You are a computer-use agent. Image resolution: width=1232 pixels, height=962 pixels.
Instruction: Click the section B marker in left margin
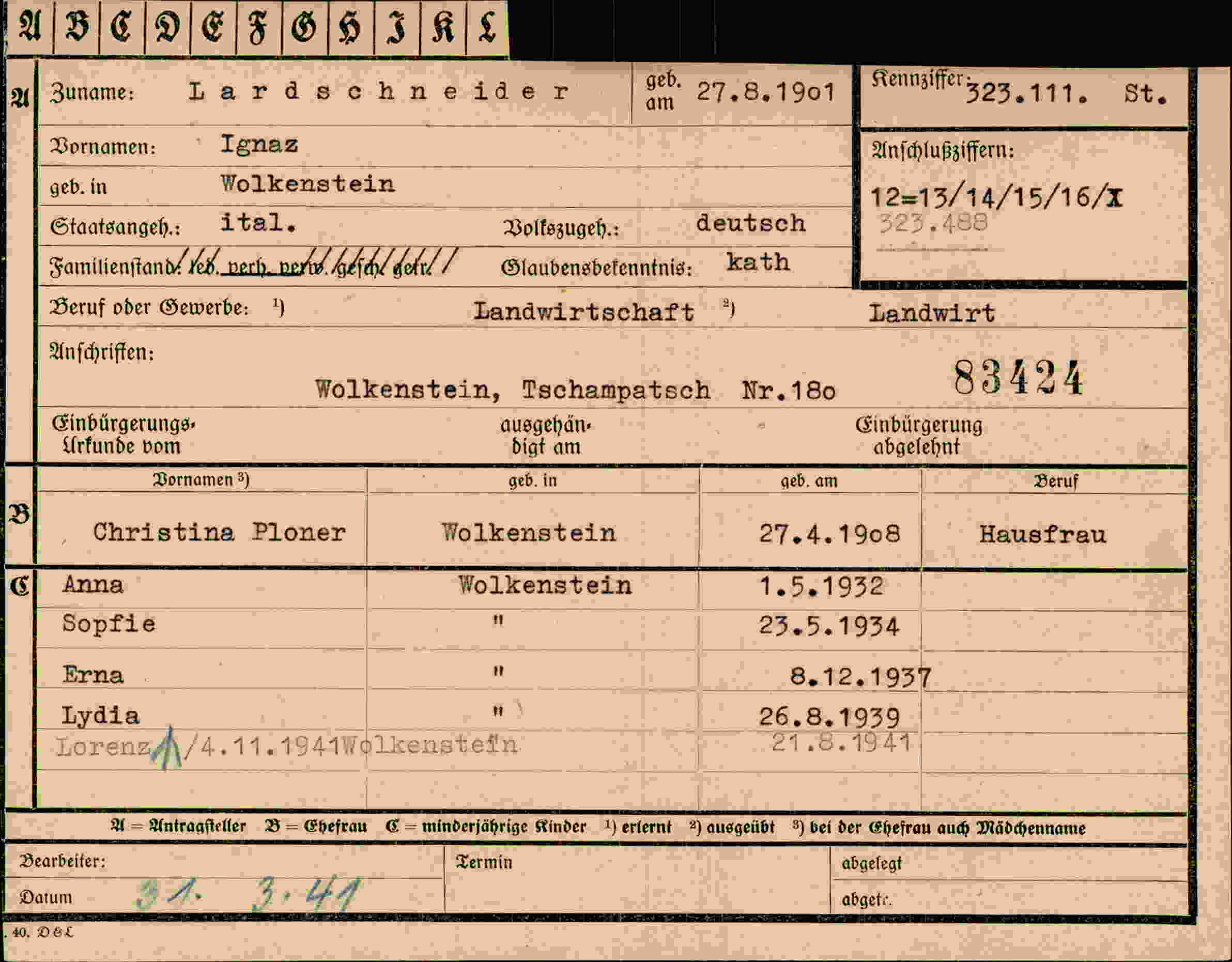[19, 514]
